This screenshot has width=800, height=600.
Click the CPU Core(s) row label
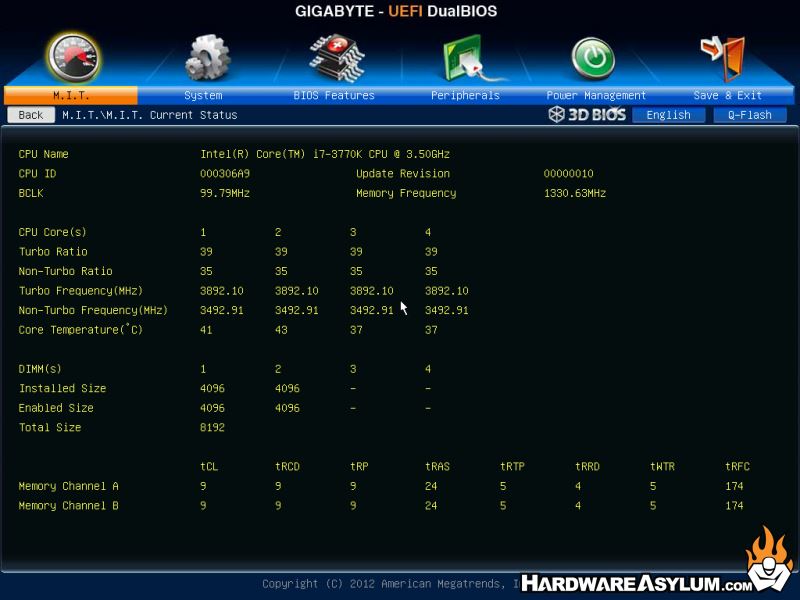click(53, 232)
